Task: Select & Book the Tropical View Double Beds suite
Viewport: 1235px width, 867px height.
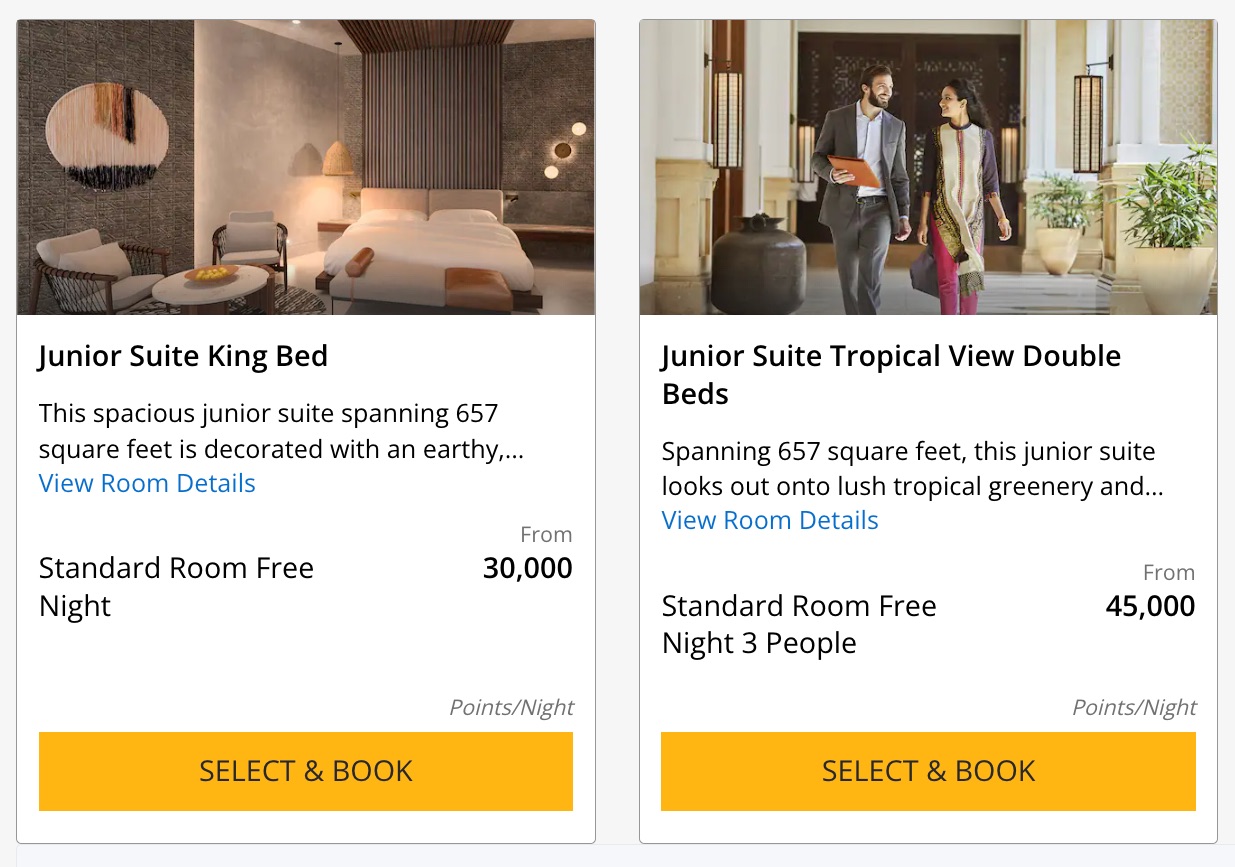Action: coord(928,771)
